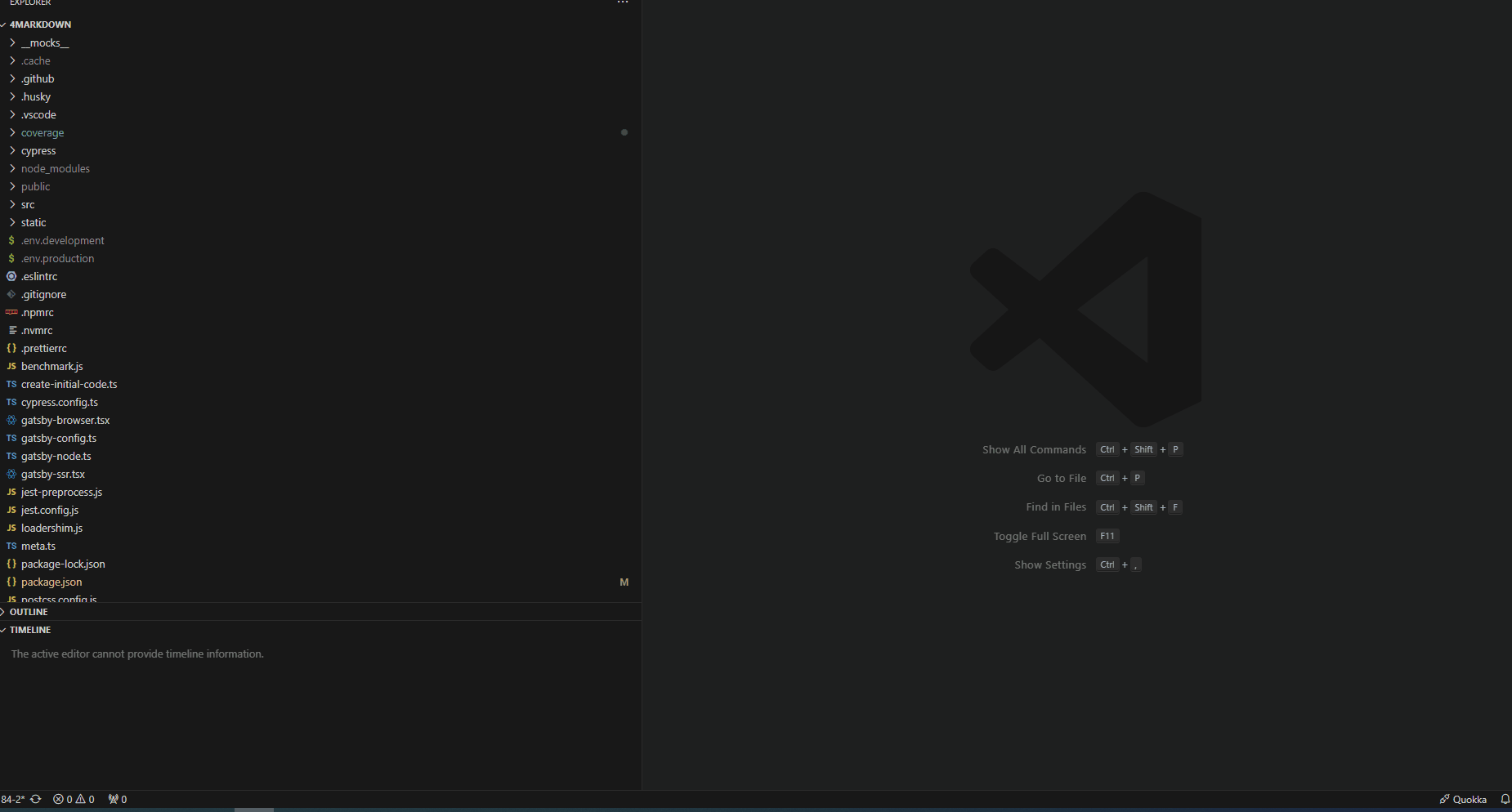Click the ESLint icon next to .eslintrc
1512x812 pixels.
pyautogui.click(x=11, y=276)
